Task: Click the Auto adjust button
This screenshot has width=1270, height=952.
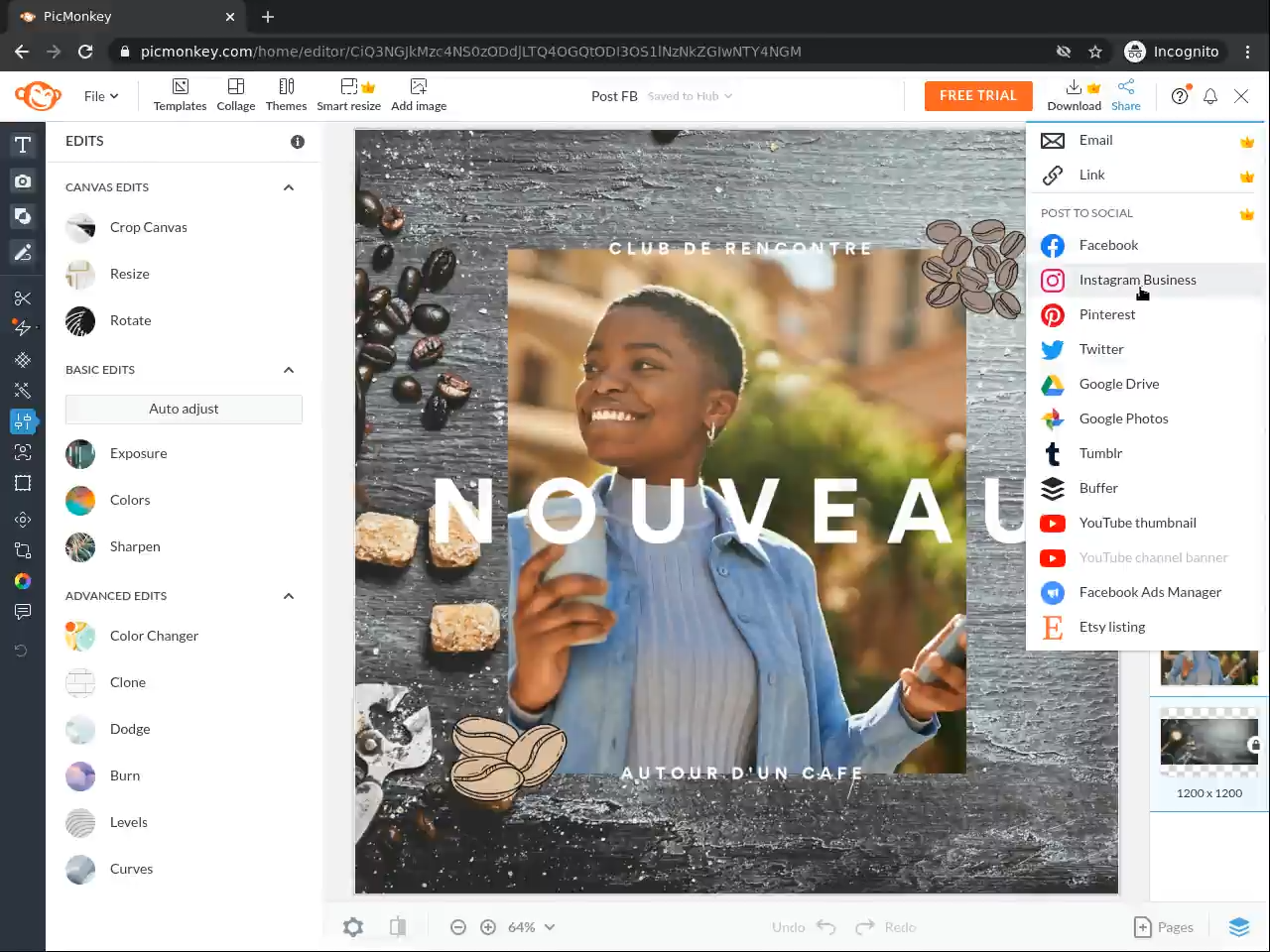Action: coord(184,409)
